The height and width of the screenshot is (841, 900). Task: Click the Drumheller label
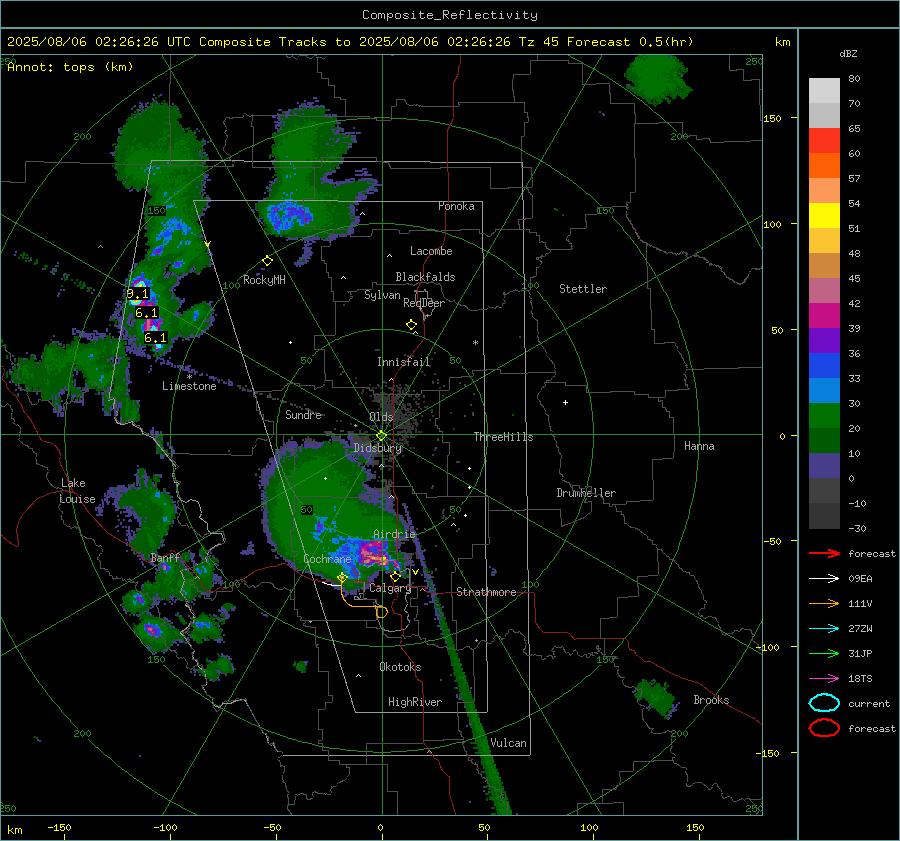(586, 493)
